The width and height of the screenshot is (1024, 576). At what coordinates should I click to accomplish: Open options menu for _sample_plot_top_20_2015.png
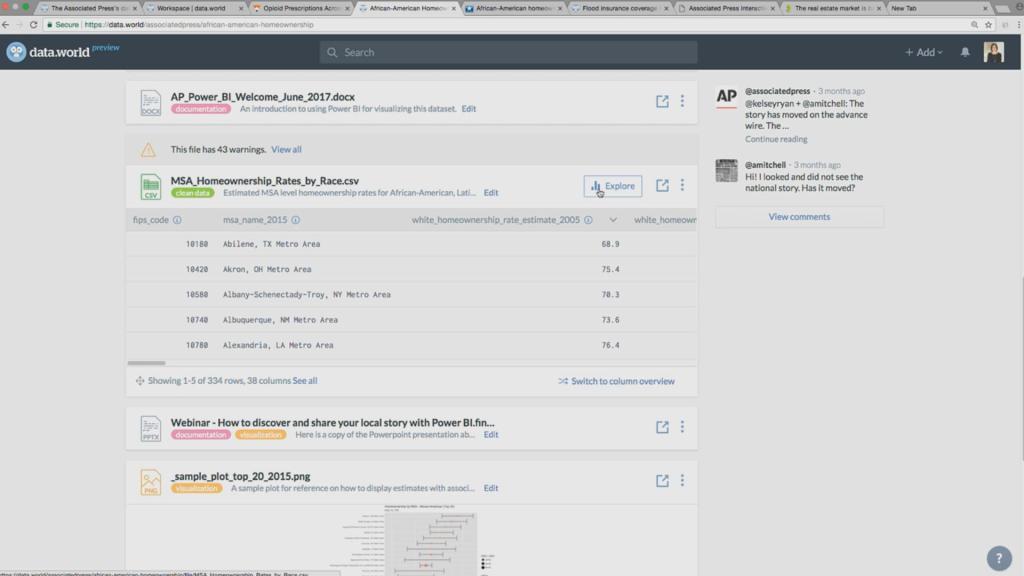(x=682, y=481)
